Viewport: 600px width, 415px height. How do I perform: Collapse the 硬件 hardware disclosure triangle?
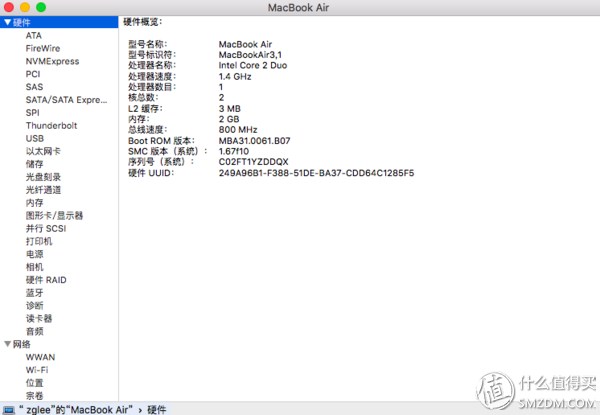pos(7,23)
